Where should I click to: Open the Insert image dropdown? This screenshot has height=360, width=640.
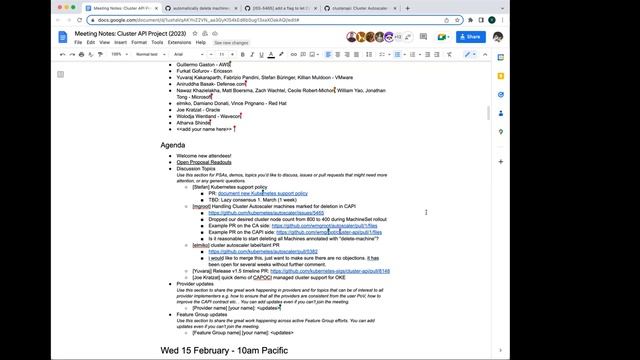click(x=314, y=54)
